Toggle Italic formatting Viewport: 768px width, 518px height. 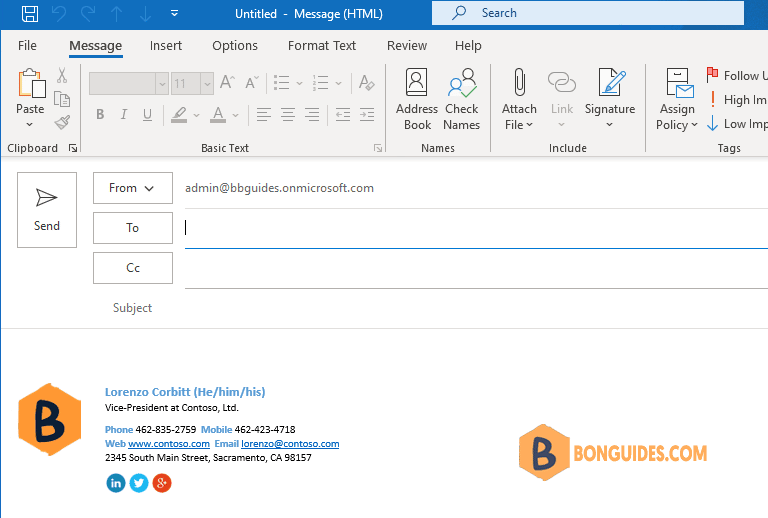tap(123, 115)
